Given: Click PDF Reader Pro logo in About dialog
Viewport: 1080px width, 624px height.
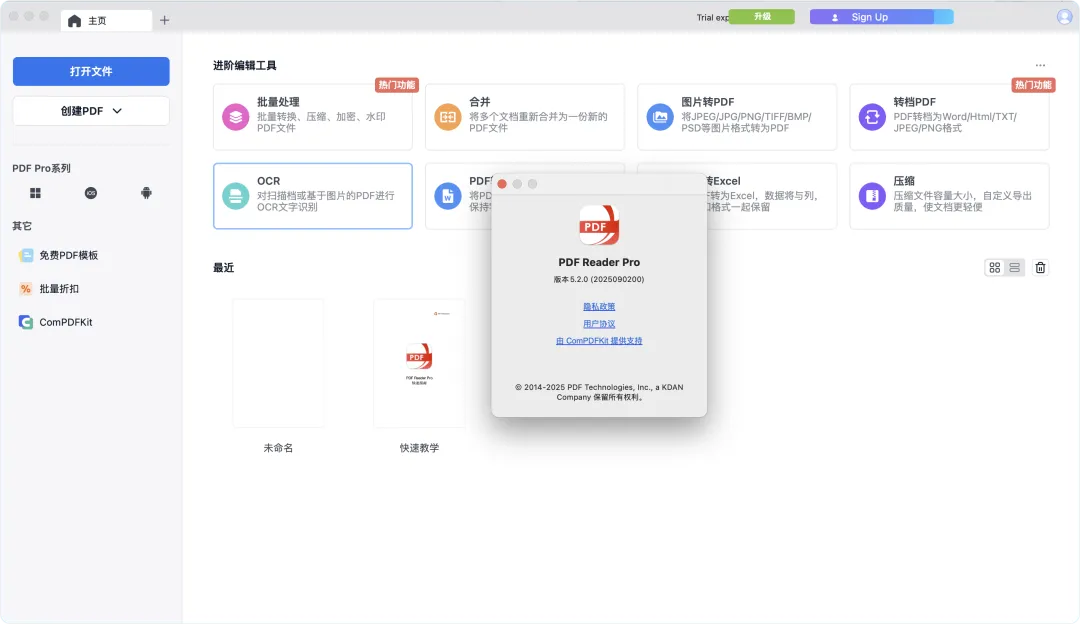Looking at the screenshot, I should 599,225.
